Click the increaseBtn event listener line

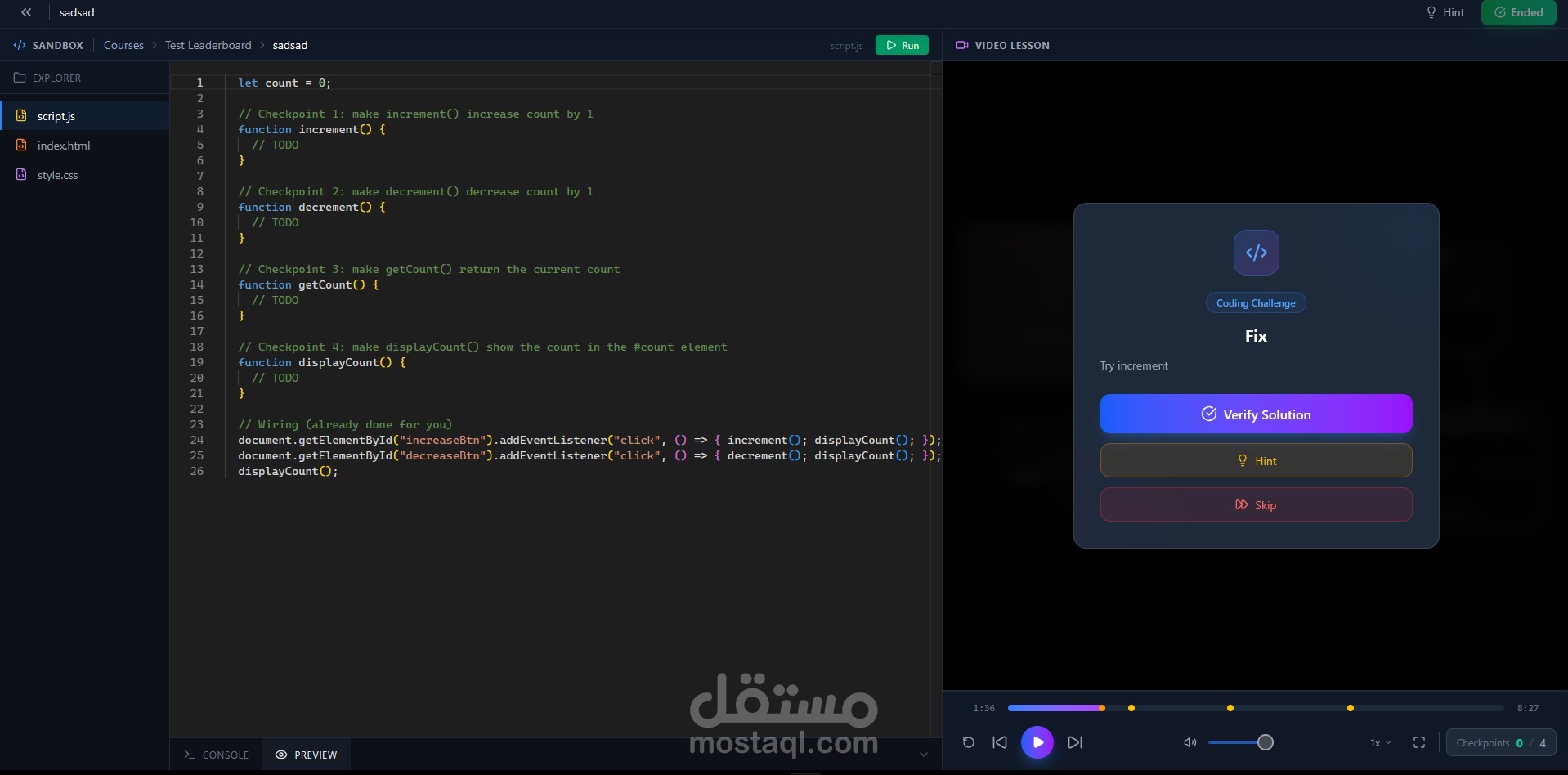(589, 440)
